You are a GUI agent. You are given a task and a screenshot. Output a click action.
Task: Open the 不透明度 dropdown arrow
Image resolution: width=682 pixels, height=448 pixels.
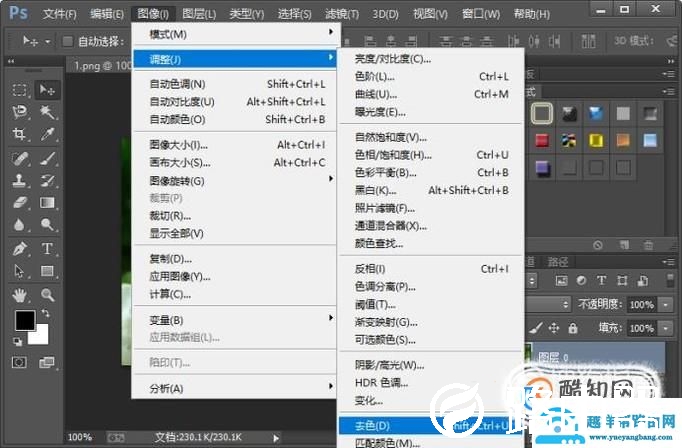(x=666, y=304)
